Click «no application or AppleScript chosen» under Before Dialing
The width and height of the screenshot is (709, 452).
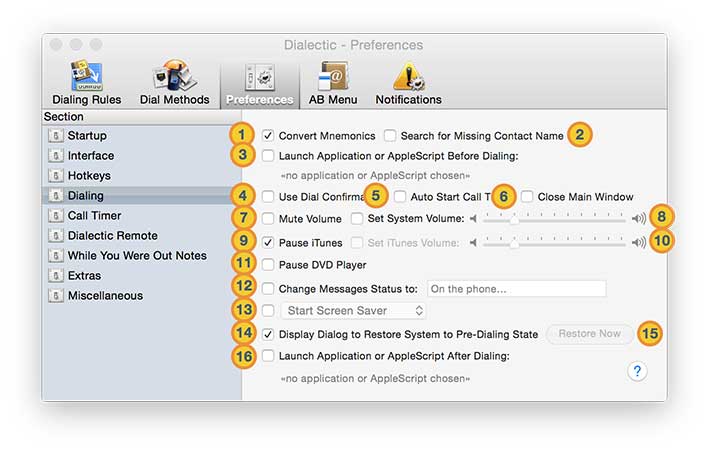click(375, 175)
